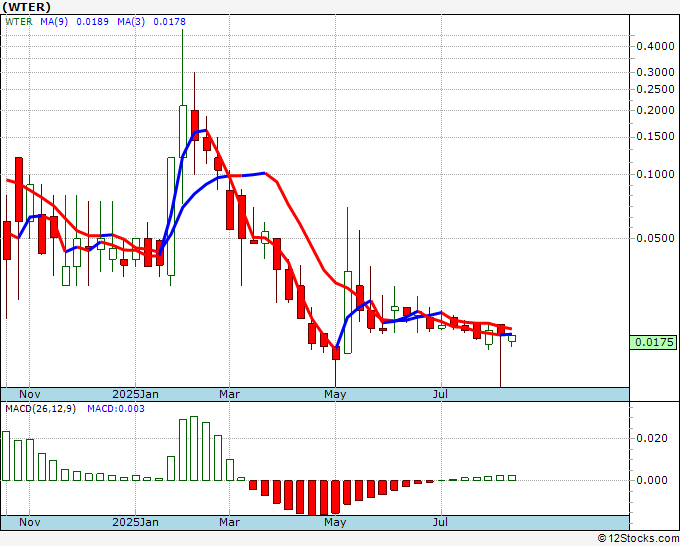Viewport: 680px width, 546px height.
Task: Click the MA(3) legend label
Action: [131, 21]
